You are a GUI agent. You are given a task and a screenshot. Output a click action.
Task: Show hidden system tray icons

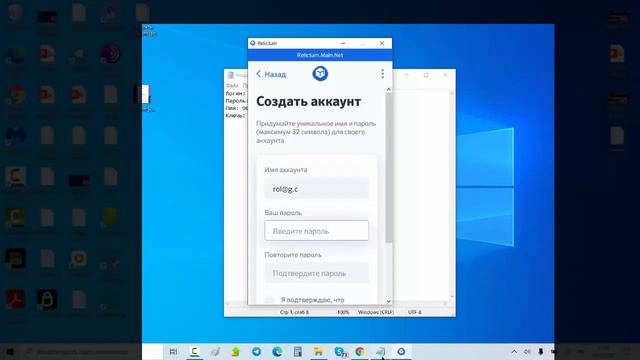coord(514,351)
